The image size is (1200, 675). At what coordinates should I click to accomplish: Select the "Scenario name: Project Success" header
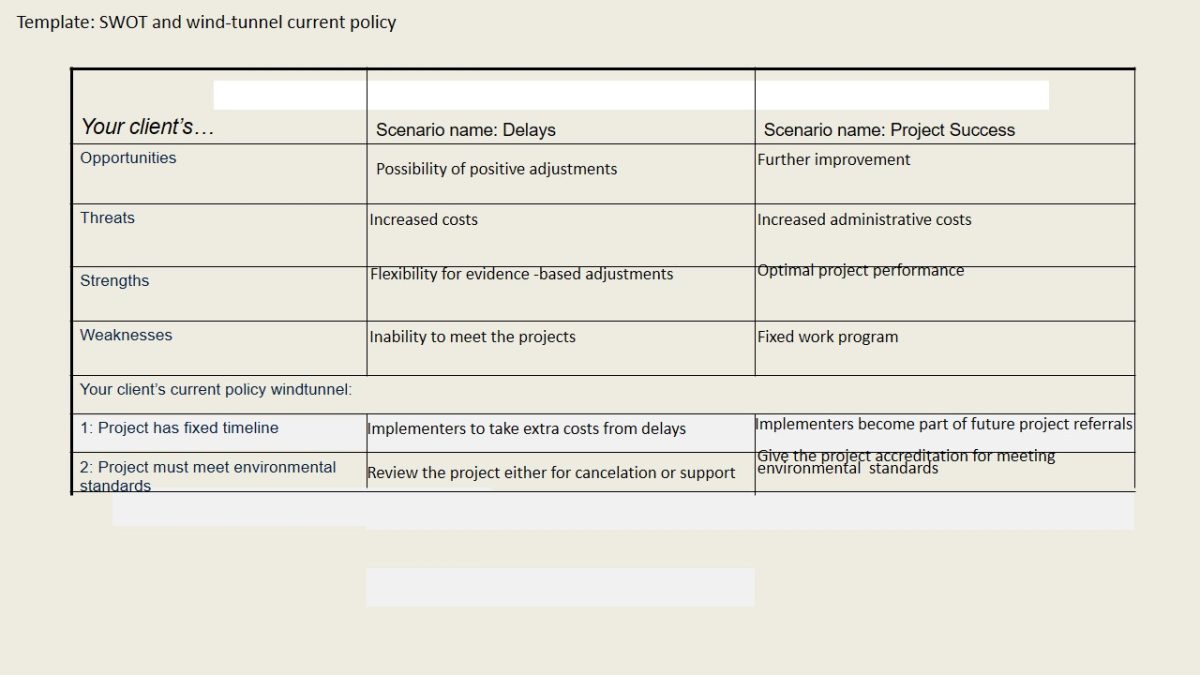point(889,130)
